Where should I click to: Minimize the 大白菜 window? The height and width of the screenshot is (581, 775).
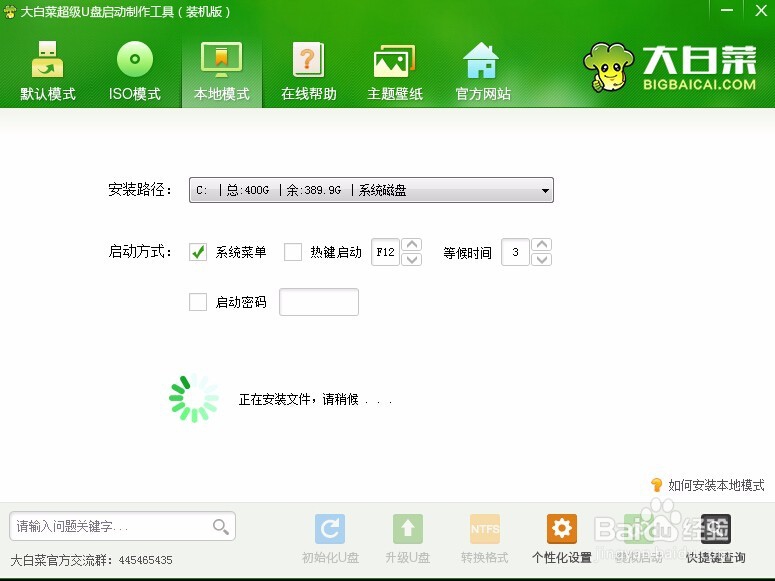click(727, 10)
